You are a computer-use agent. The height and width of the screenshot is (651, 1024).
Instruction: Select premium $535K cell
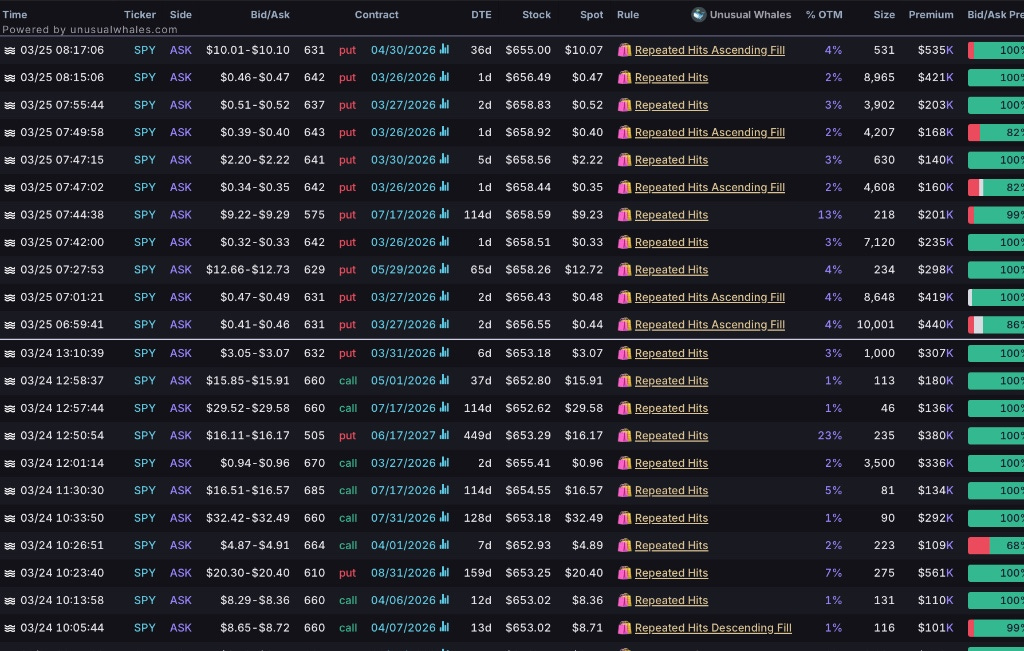pos(935,50)
